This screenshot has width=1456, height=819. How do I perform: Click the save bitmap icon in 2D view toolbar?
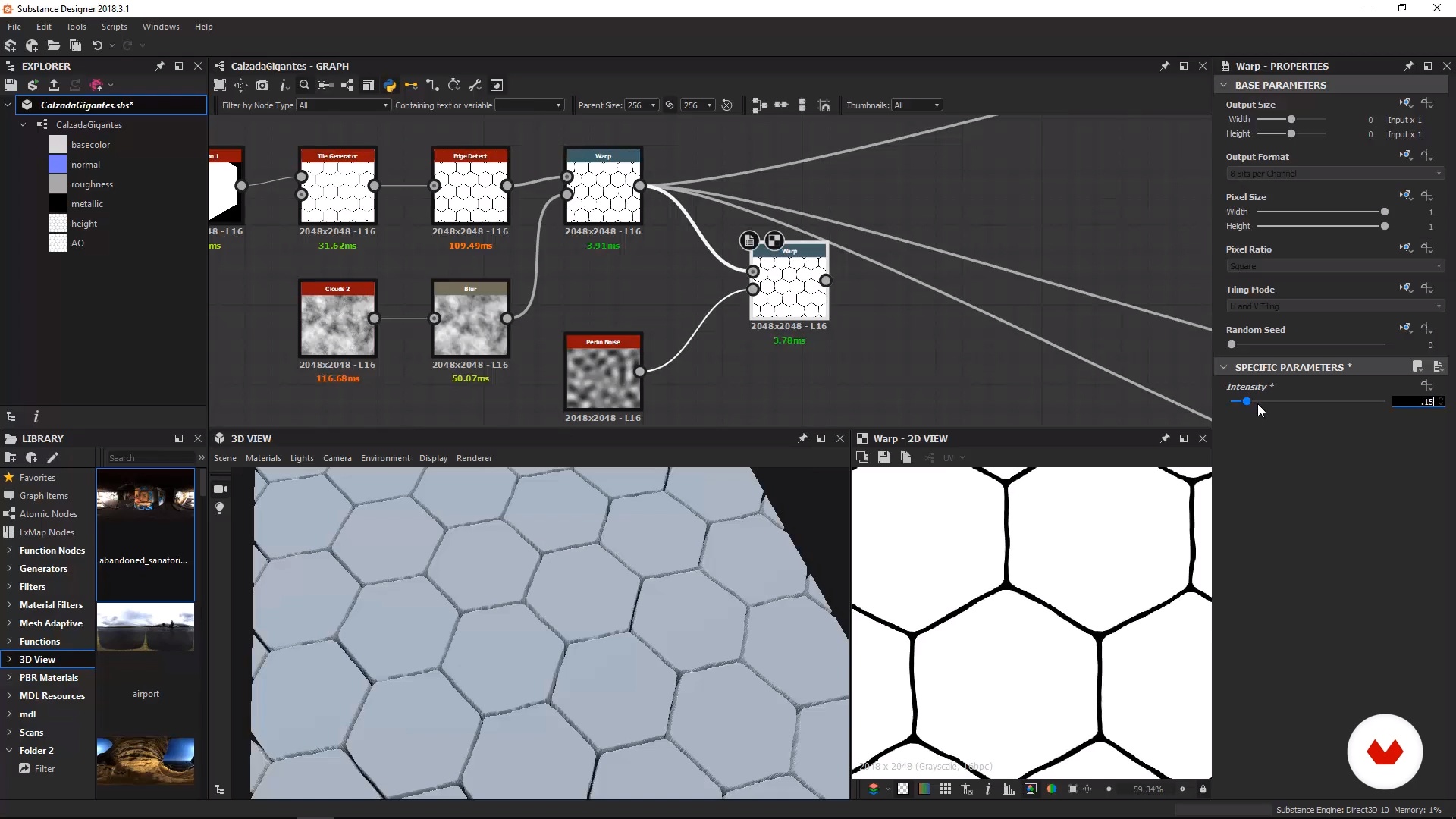click(x=884, y=457)
